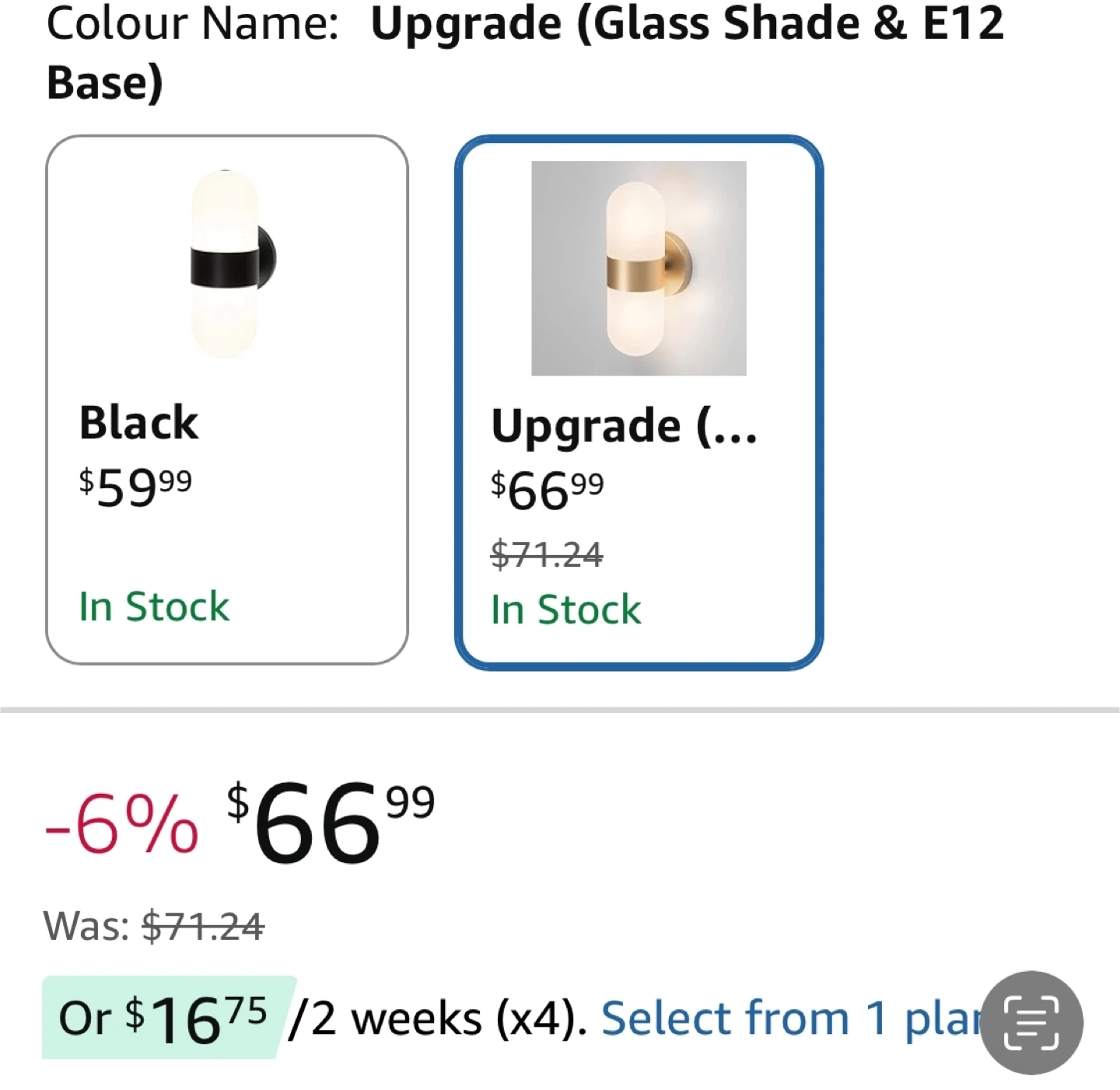Tap the "Colour Name:" heading label
This screenshot has height=1090, width=1120.
click(x=192, y=23)
